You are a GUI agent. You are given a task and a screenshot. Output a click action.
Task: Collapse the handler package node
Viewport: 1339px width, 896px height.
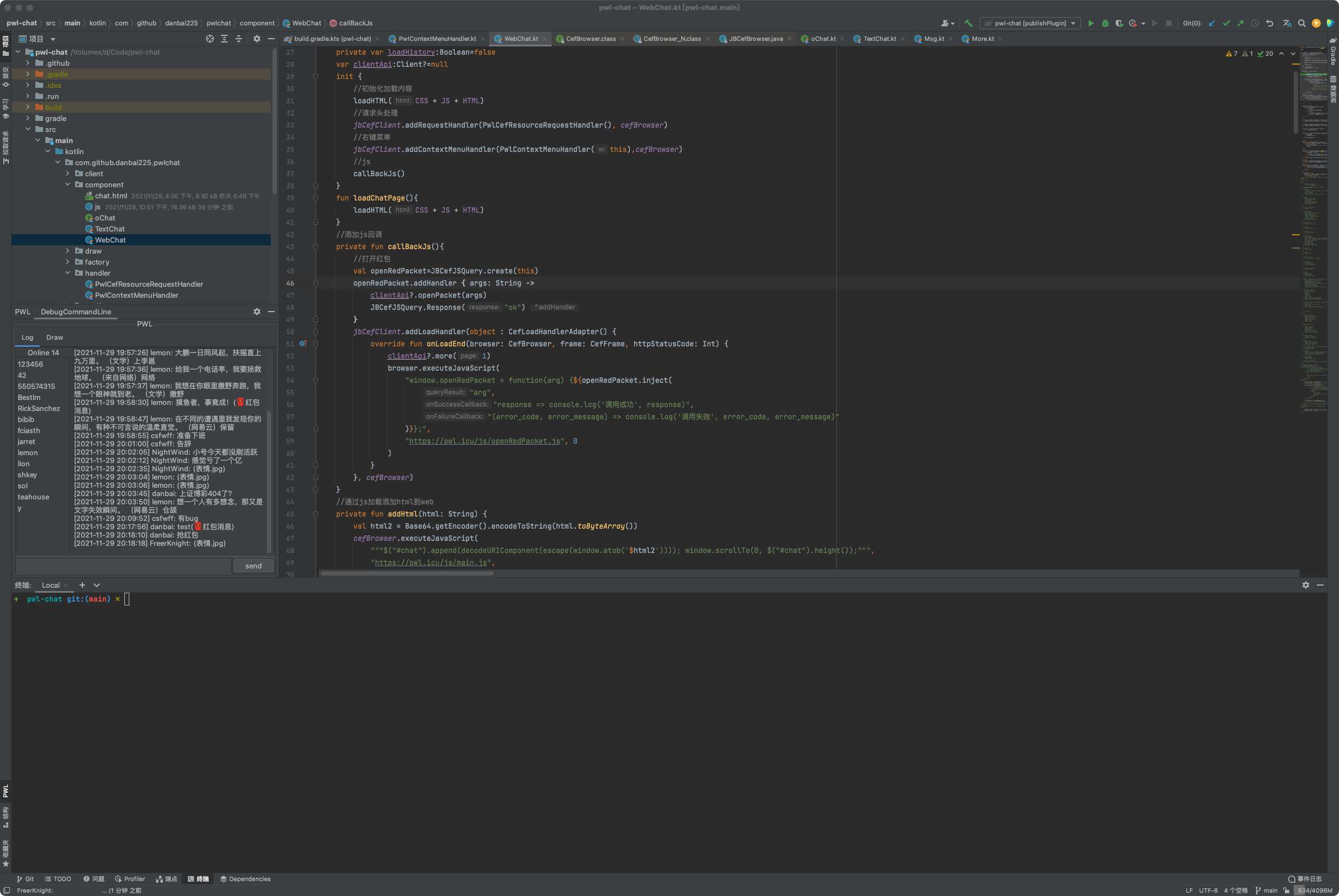(x=67, y=273)
